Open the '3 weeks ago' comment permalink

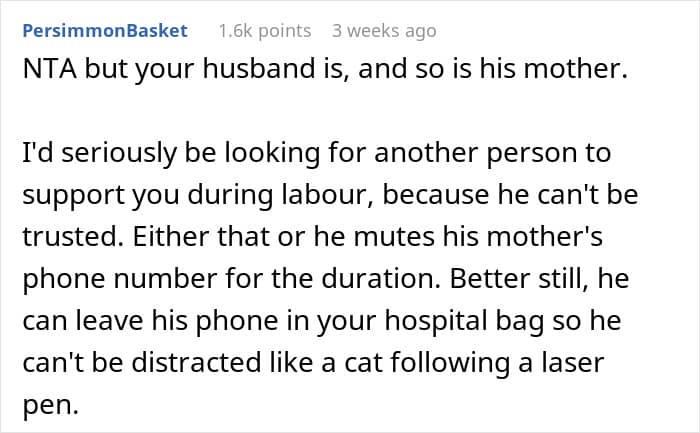384,31
